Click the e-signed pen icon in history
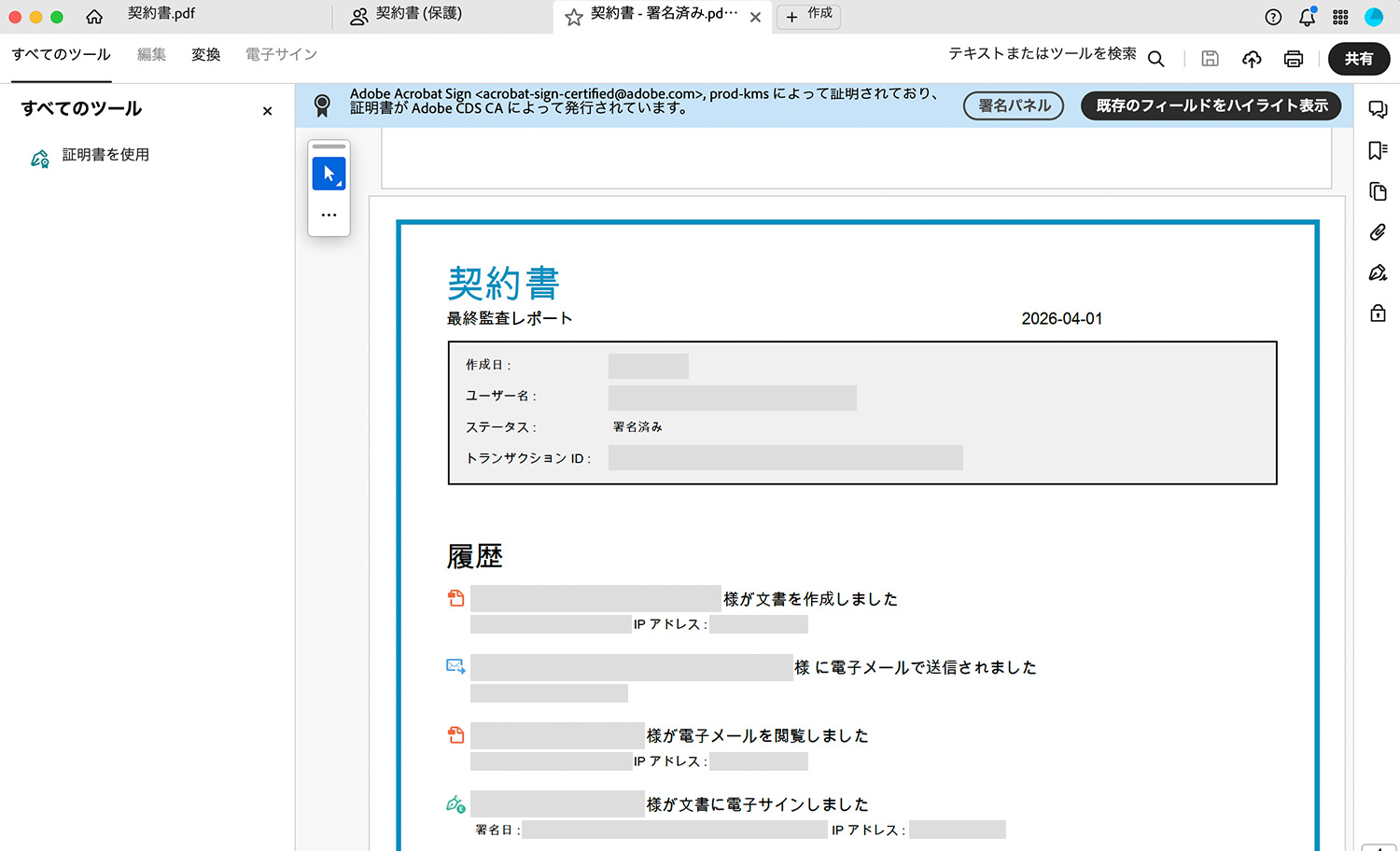Screen dimensions: 1400x851 click(455, 803)
